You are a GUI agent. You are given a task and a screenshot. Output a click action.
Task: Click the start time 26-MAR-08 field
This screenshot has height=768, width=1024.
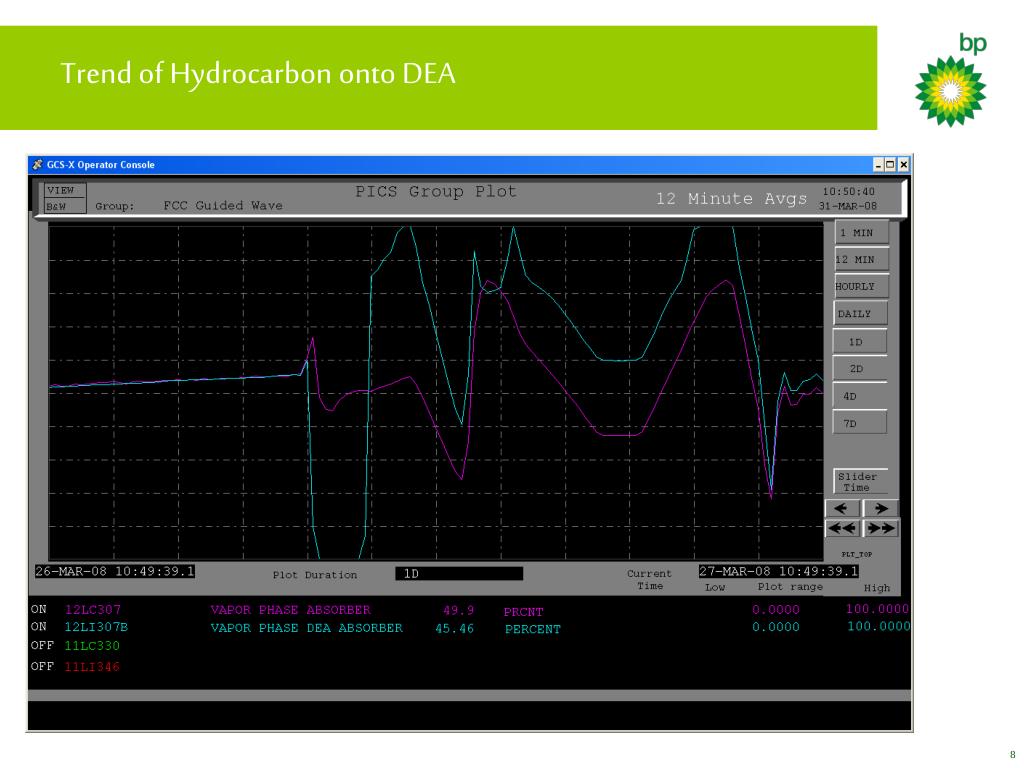pos(115,571)
